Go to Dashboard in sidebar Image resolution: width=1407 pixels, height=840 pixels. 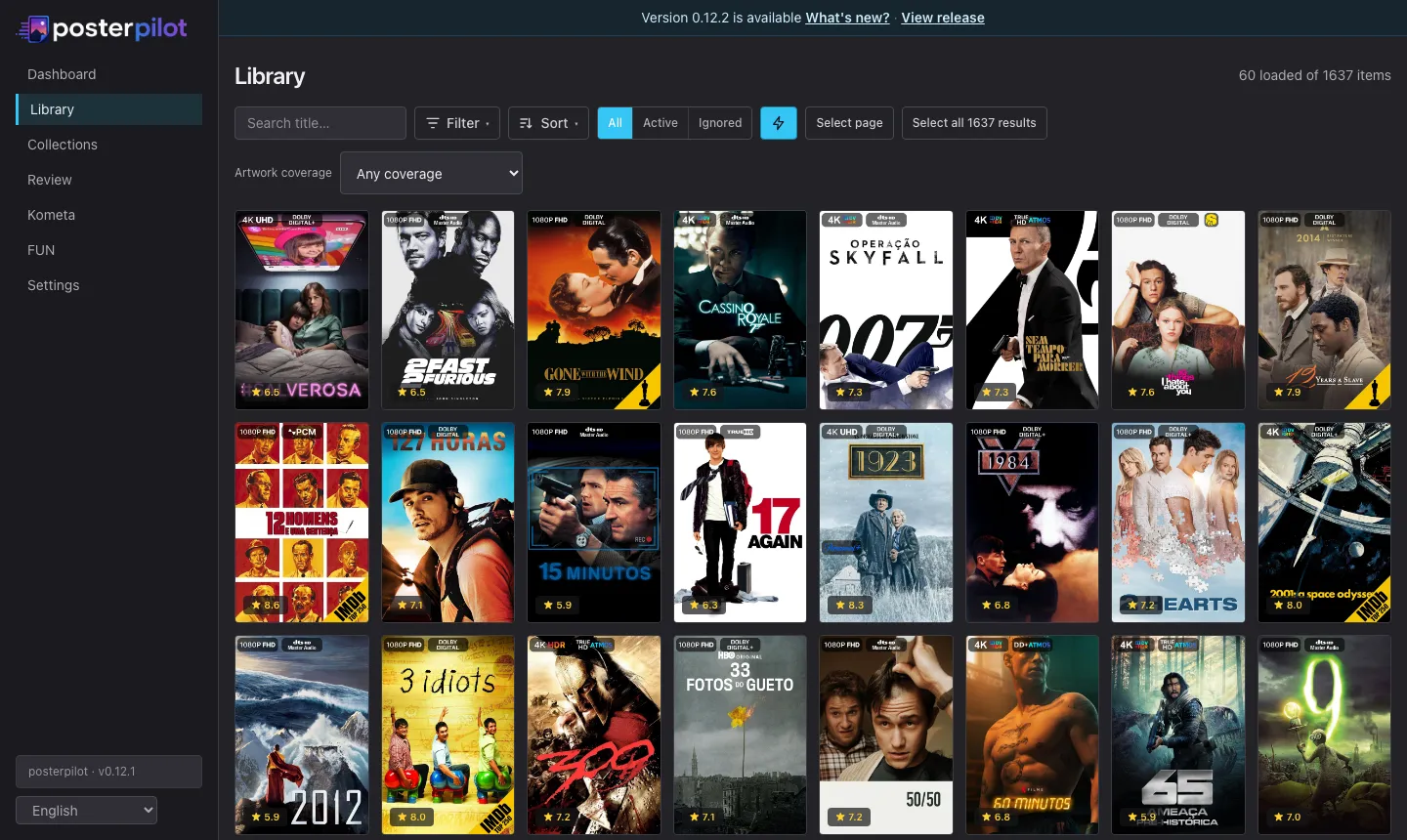108,74
